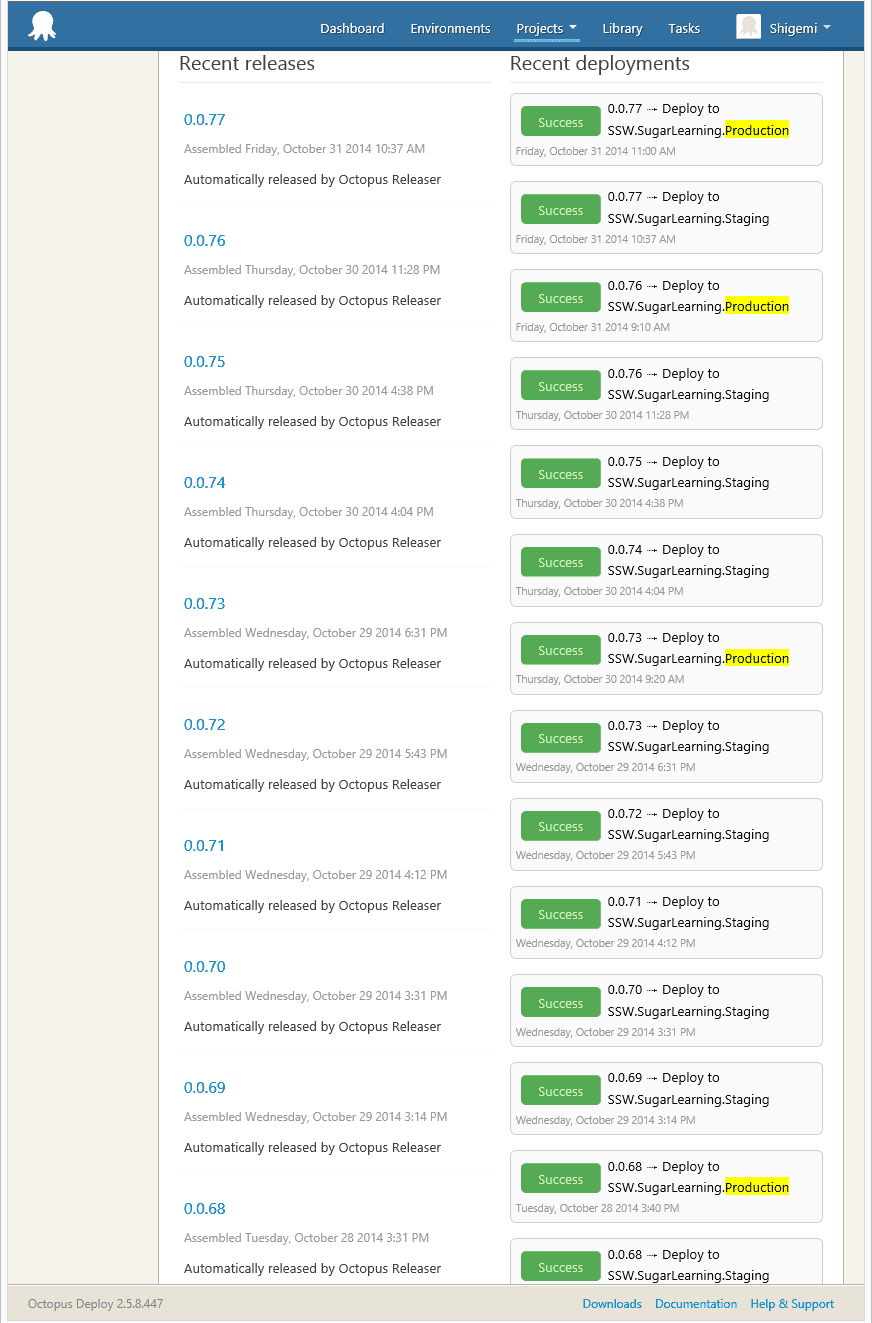Image resolution: width=872 pixels, height=1323 pixels.
Task: Open the Projects dropdown menu
Action: (546, 28)
